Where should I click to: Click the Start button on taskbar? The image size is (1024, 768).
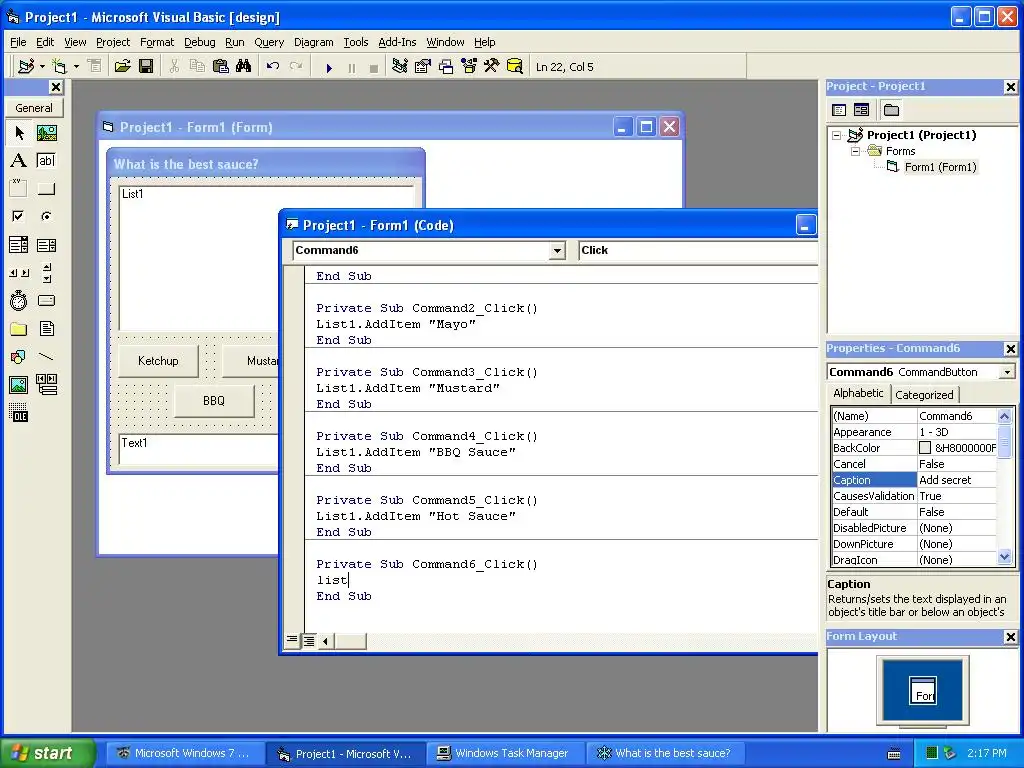tap(47, 753)
